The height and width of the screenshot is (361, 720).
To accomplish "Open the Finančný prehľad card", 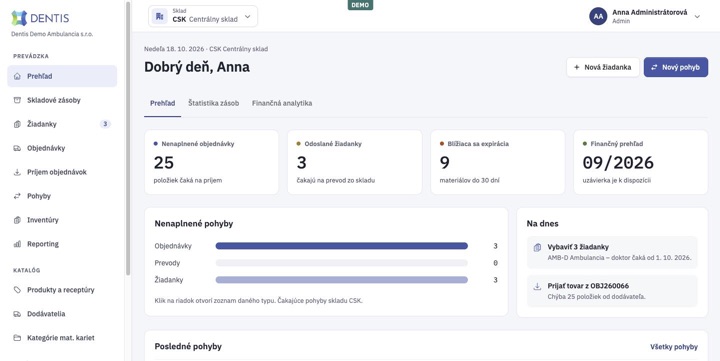I will click(641, 162).
